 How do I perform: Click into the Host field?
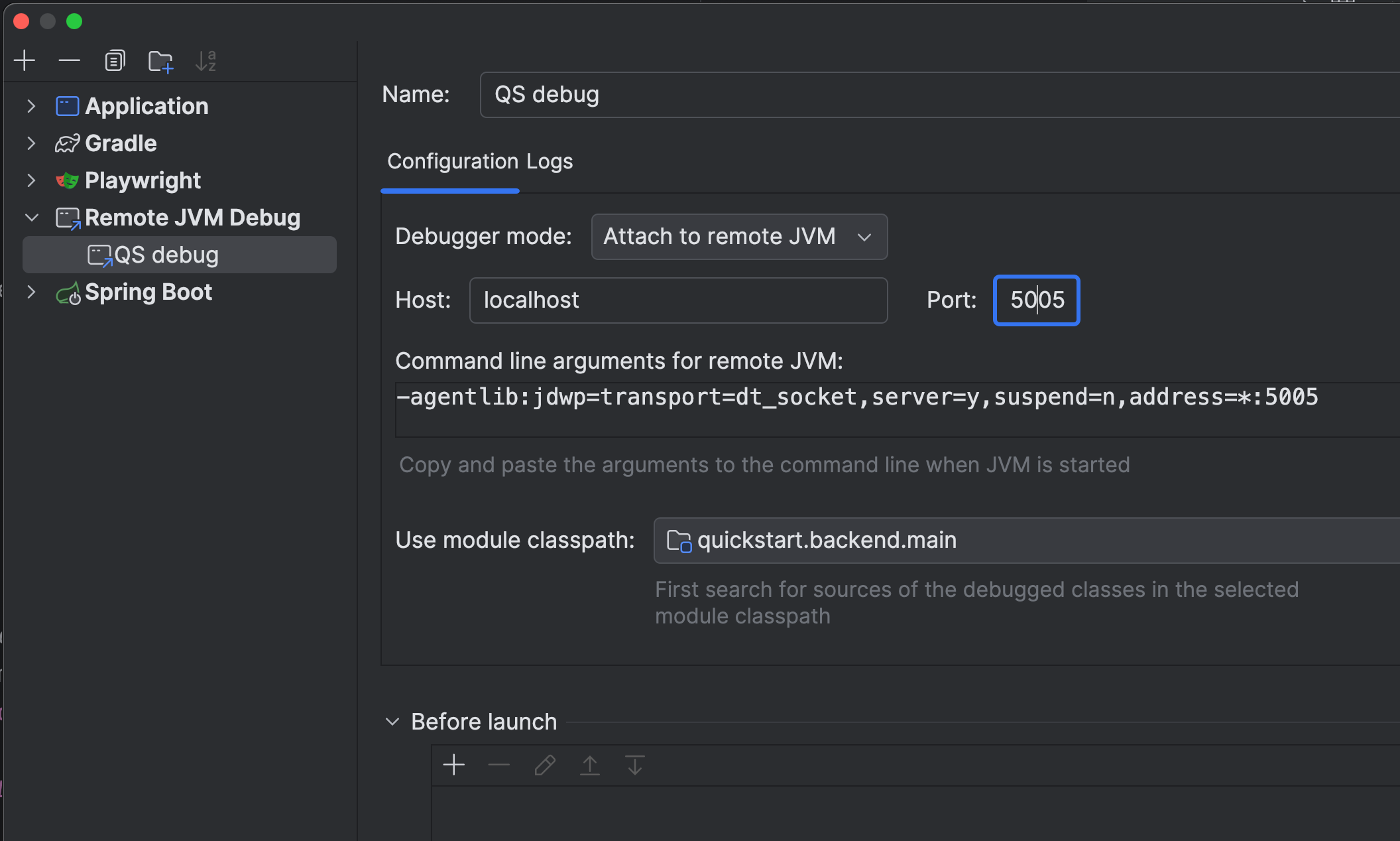pos(677,300)
